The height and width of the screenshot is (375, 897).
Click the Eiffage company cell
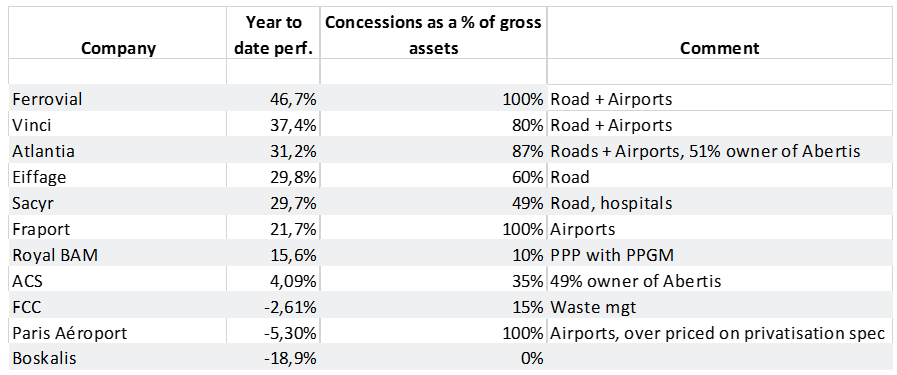coord(118,177)
